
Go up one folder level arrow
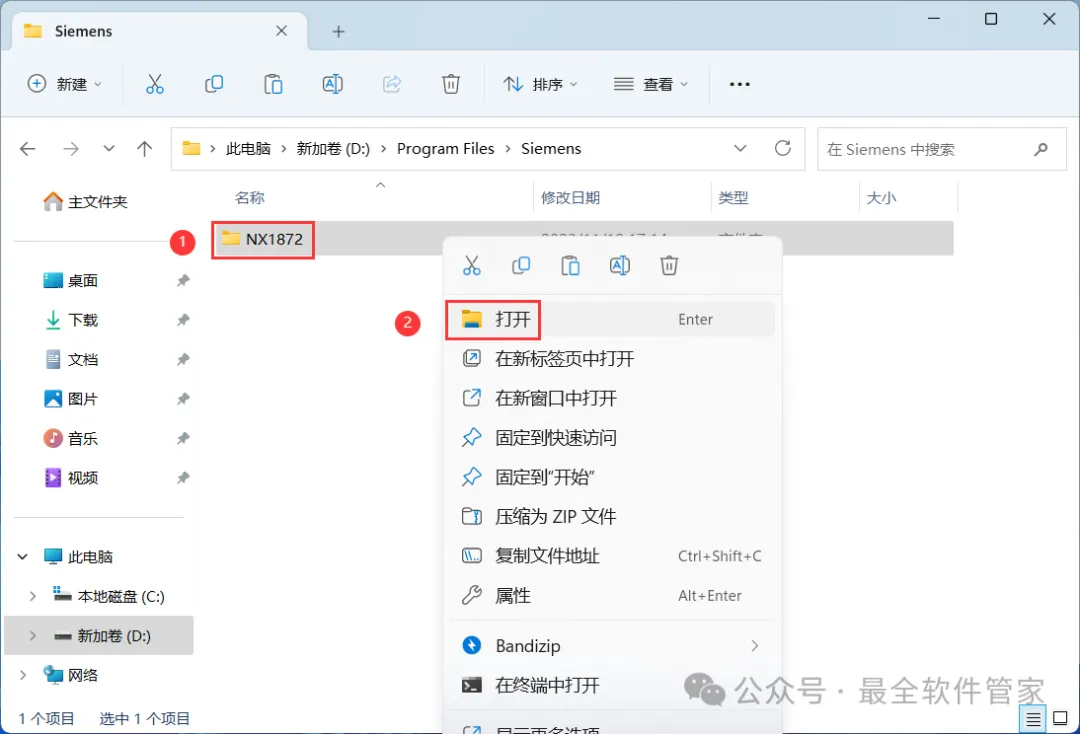145,149
